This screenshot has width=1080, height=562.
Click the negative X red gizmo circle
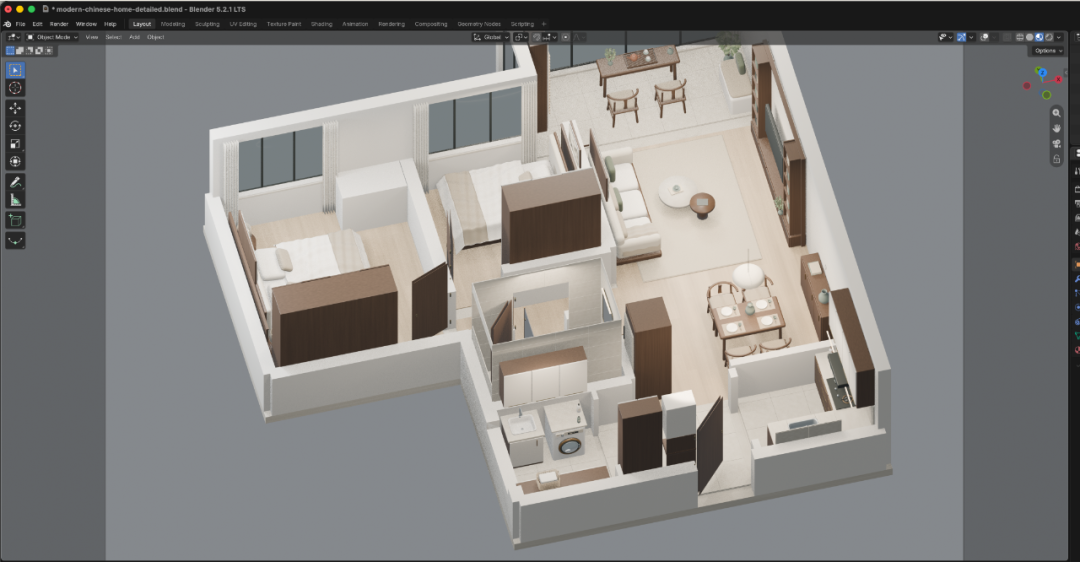pyautogui.click(x=1027, y=86)
